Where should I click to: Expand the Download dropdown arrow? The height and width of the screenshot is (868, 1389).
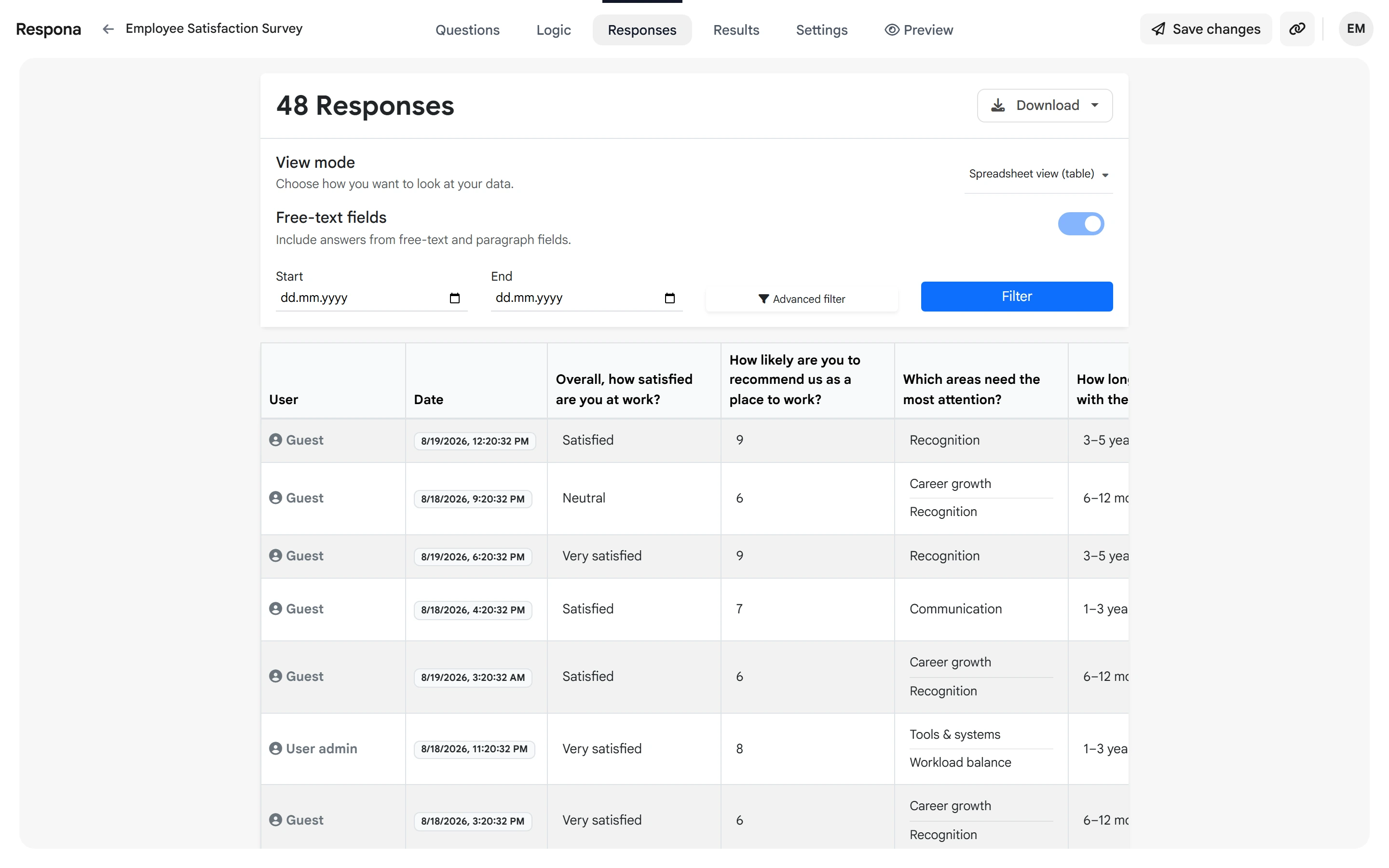tap(1094, 106)
